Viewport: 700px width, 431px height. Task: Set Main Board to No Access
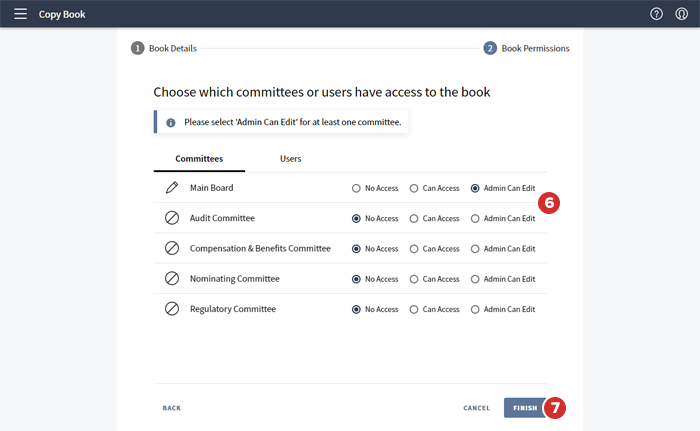[x=356, y=188]
